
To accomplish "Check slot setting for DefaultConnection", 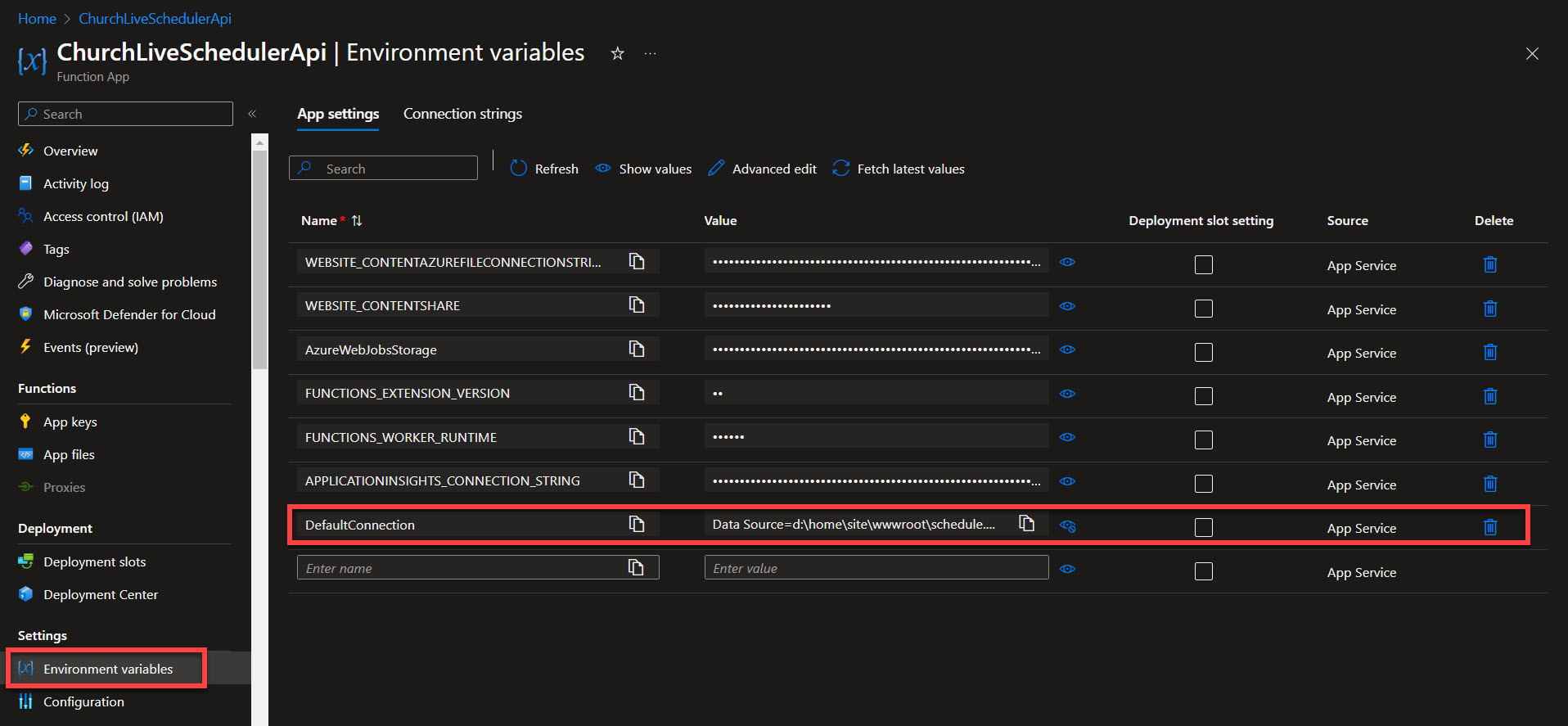I will 1204,527.
